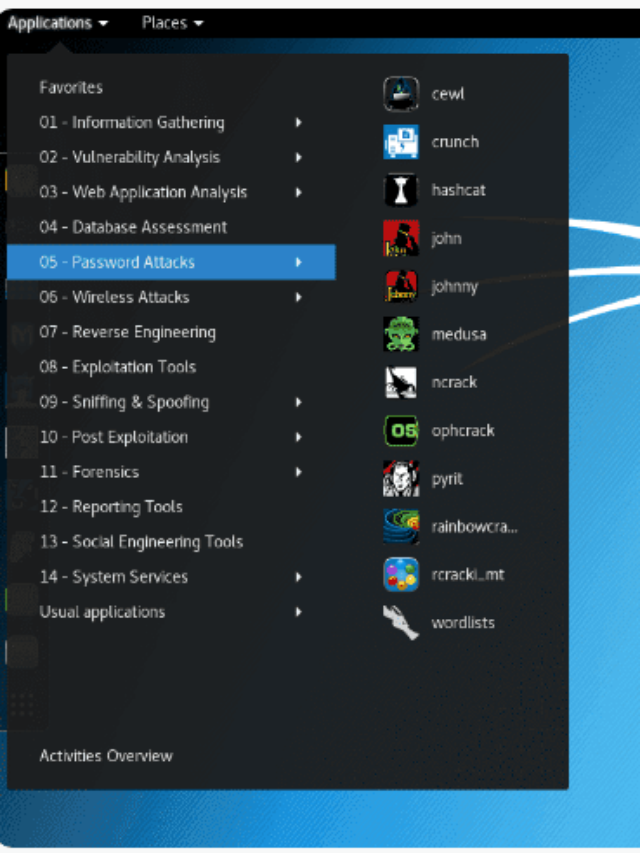Select 05 - Password Attacks category
This screenshot has width=640, height=853.
click(171, 262)
